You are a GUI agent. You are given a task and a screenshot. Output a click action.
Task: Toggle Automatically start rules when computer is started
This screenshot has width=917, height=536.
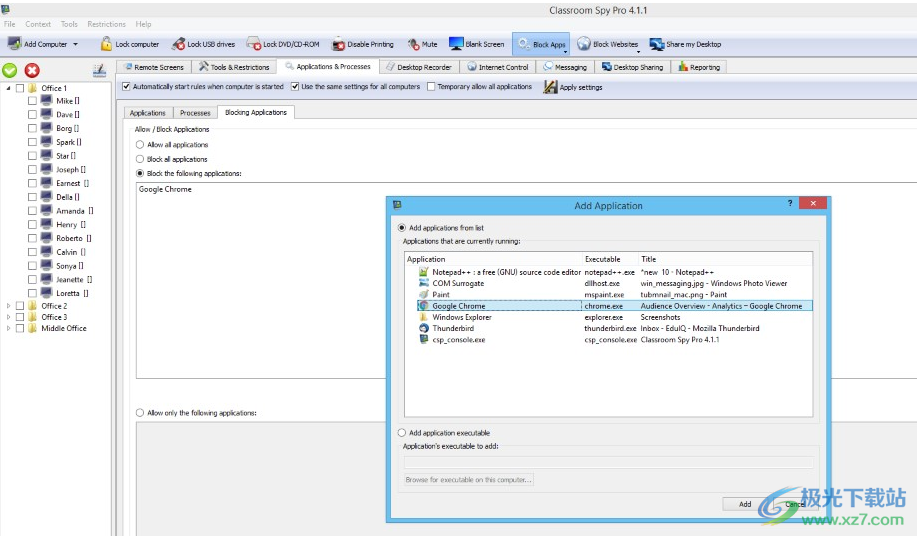coord(126,86)
